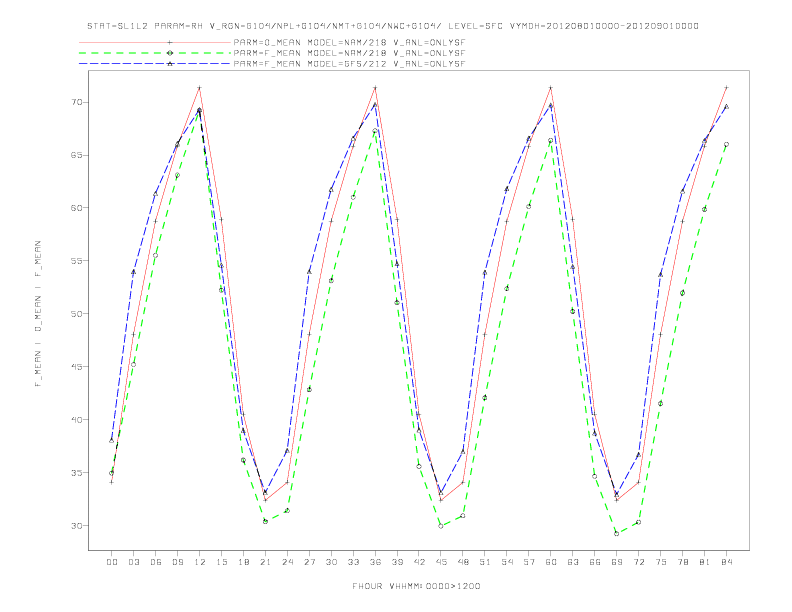
Task: Click the x-axis forecast hour label 84
Action: [726, 562]
